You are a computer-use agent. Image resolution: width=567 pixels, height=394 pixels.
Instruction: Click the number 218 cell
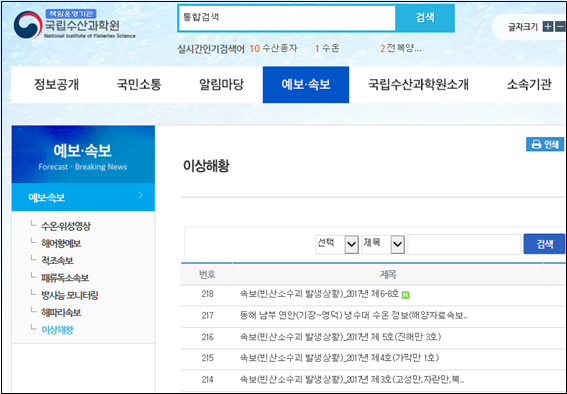207,294
